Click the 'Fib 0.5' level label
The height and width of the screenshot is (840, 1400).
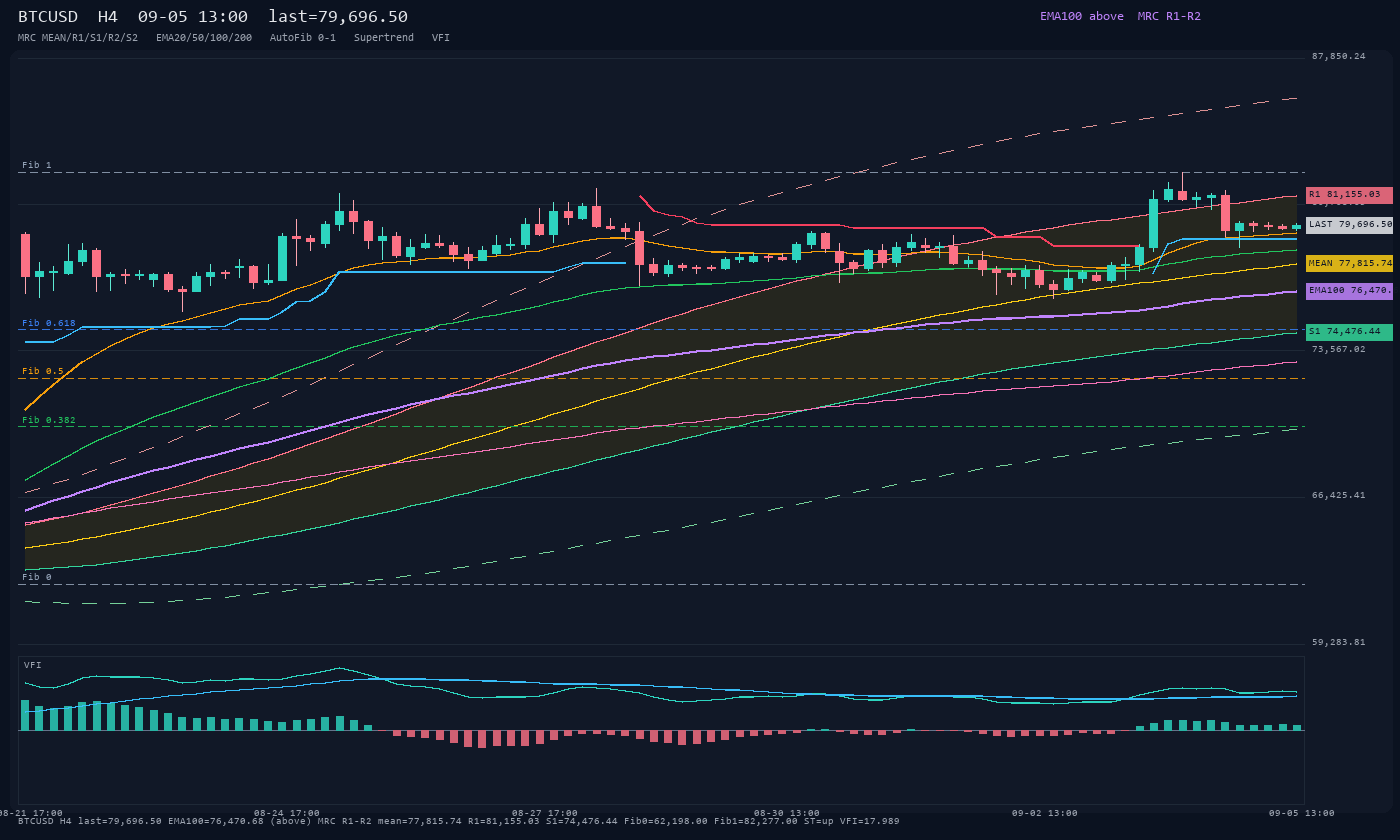(43, 371)
